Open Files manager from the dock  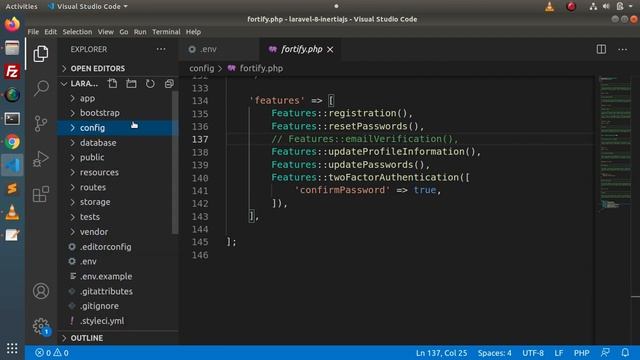[x=12, y=48]
